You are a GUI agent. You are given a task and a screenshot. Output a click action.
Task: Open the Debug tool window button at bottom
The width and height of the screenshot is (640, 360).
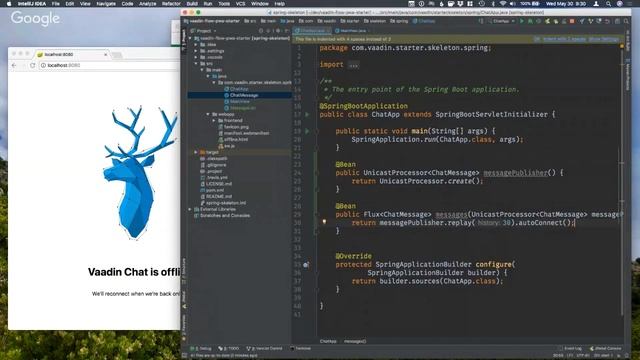pos(201,349)
